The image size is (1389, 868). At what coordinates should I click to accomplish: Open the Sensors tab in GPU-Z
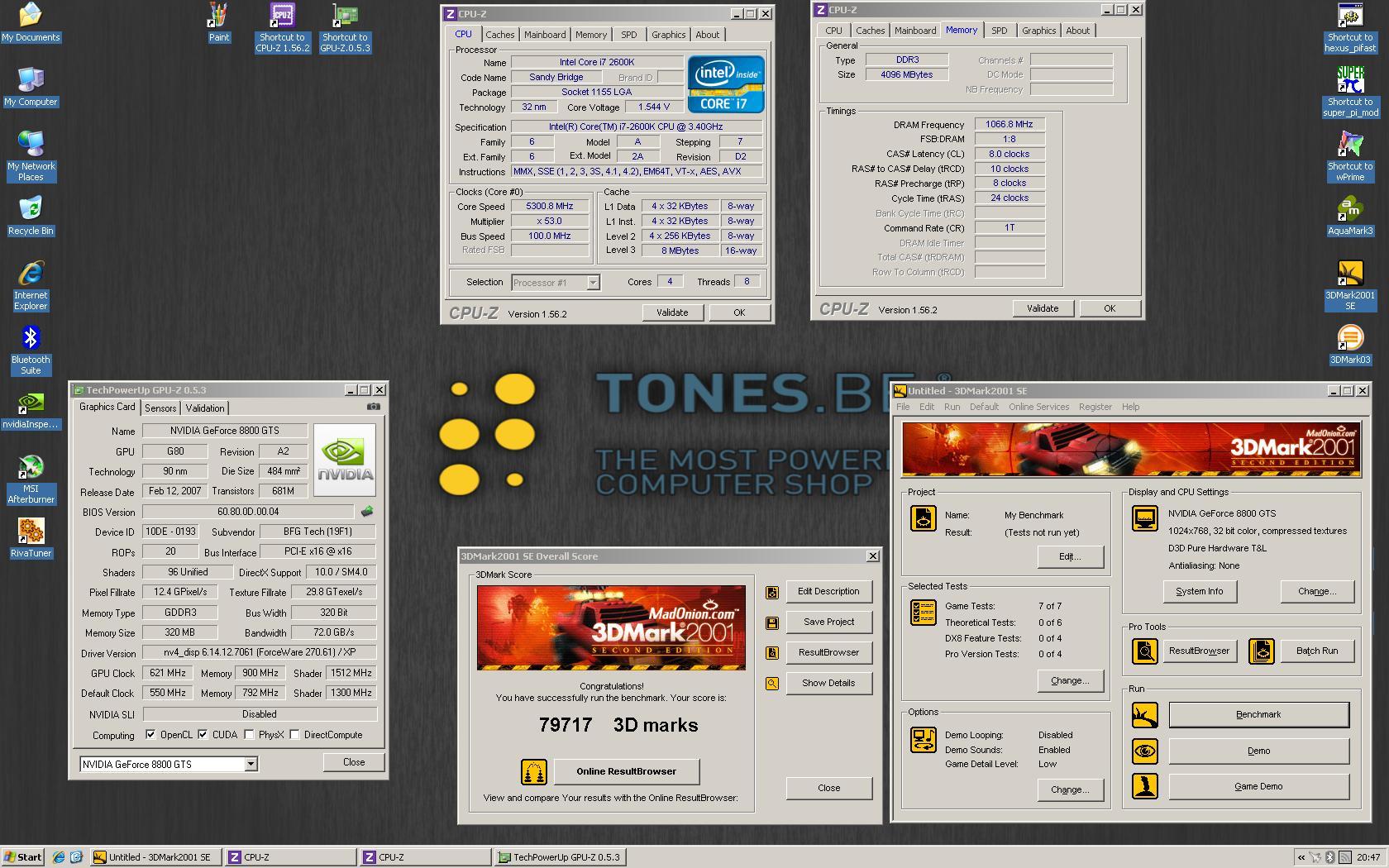(x=160, y=408)
